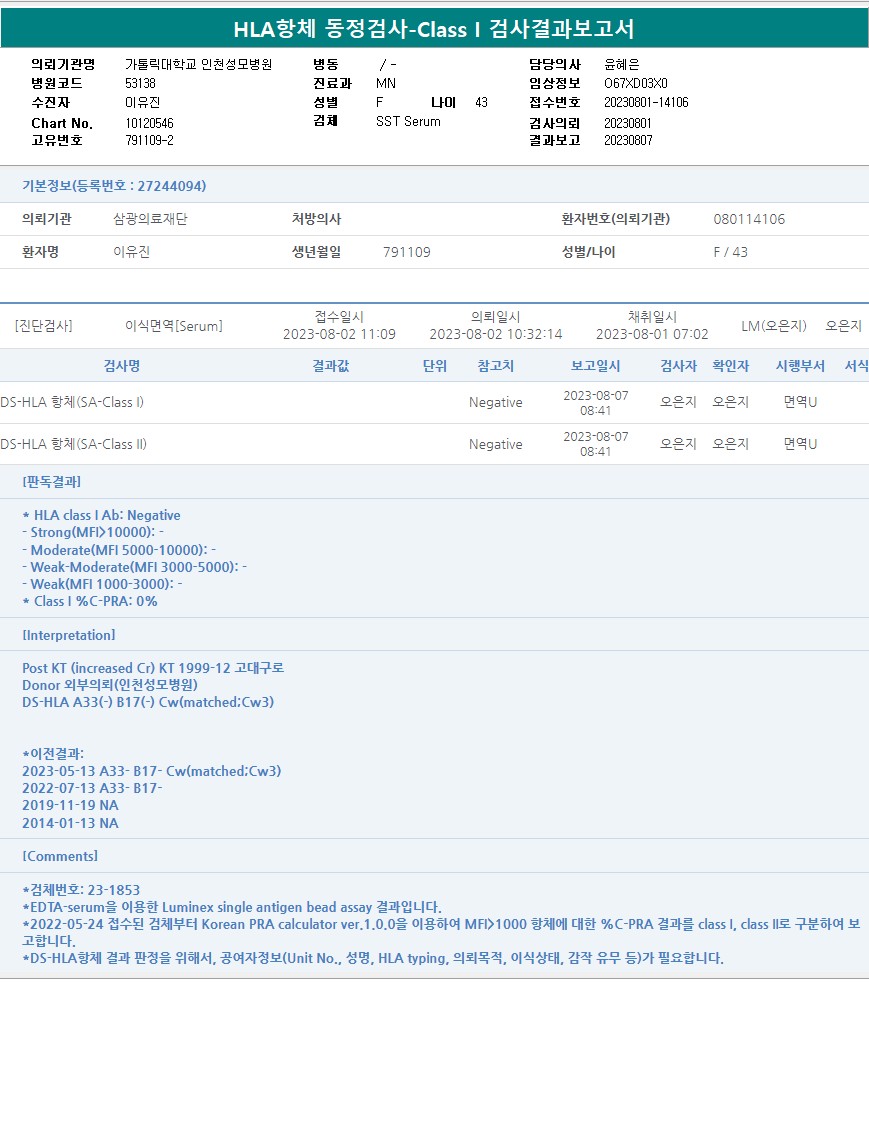Screen dimensions: 869x1129
Task: Click '면역U' in the SA-Class II row
Action: coord(800,444)
